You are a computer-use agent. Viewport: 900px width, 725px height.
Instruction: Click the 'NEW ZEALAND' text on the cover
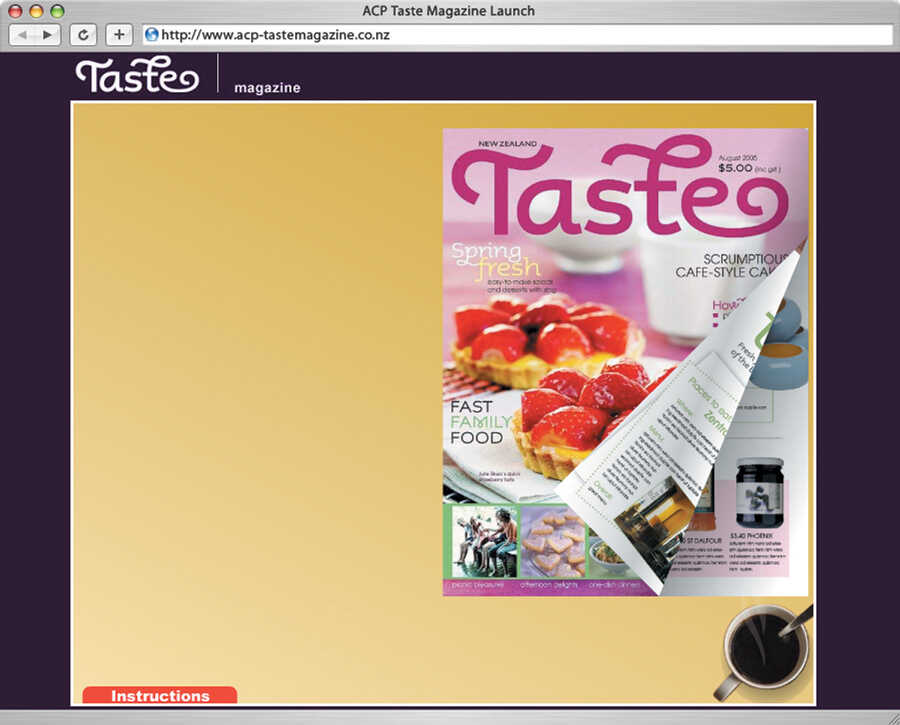[x=507, y=144]
